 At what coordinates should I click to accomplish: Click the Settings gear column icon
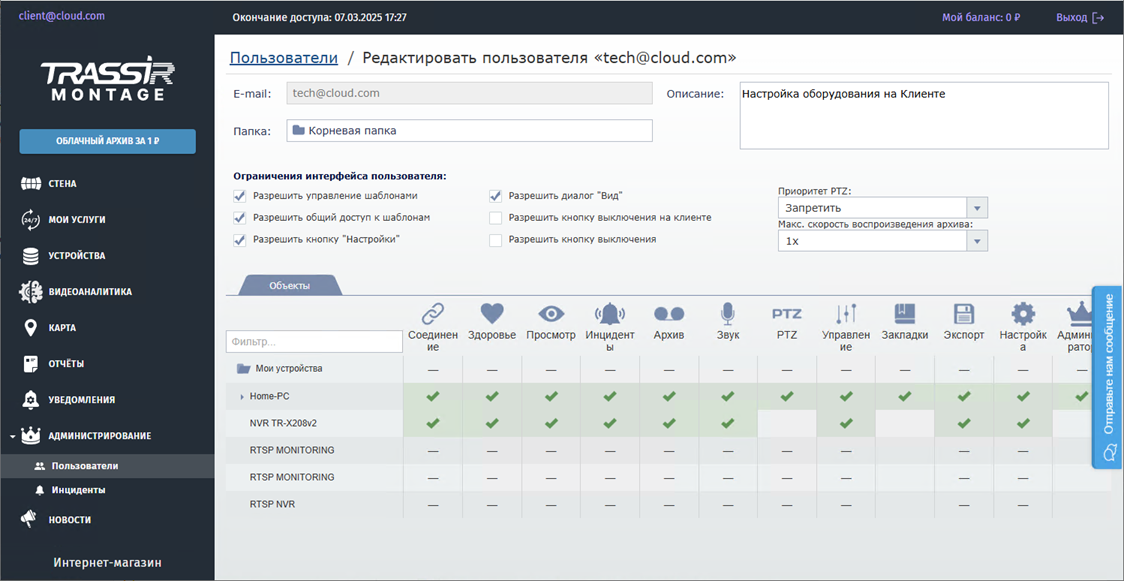1023,313
